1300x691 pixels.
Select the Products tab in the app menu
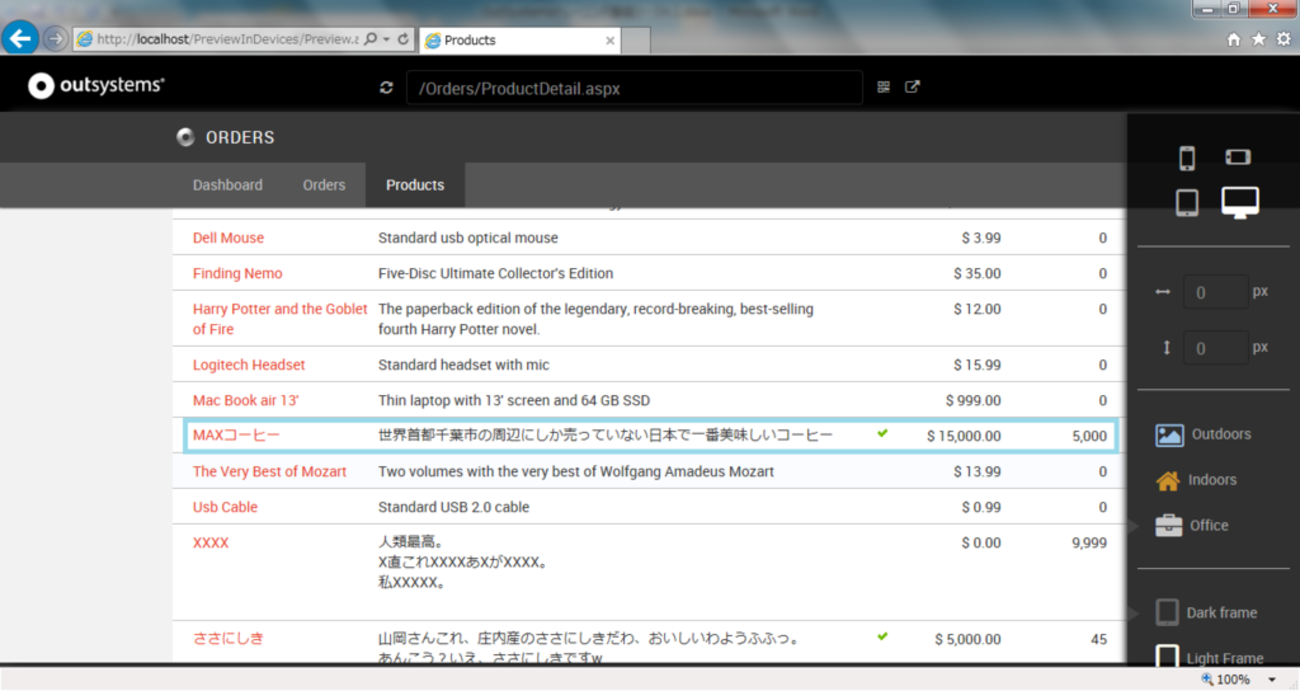415,185
